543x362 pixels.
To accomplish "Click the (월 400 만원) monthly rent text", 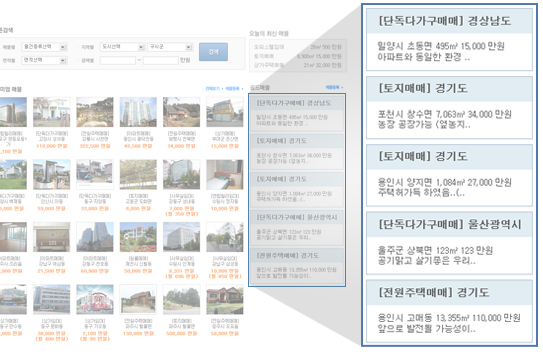I will [x=52, y=339].
